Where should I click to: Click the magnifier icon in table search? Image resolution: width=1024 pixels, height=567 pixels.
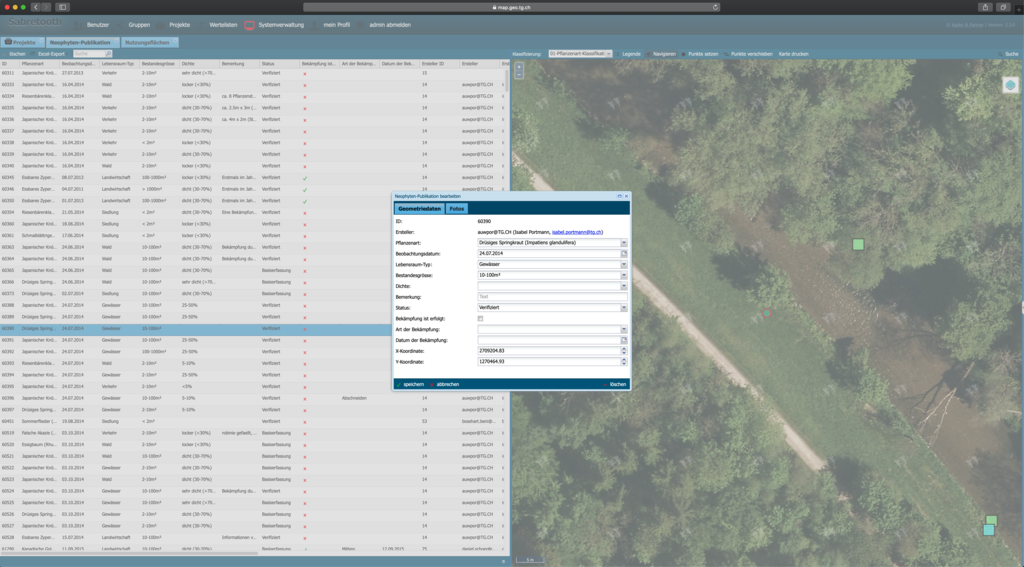[108, 54]
